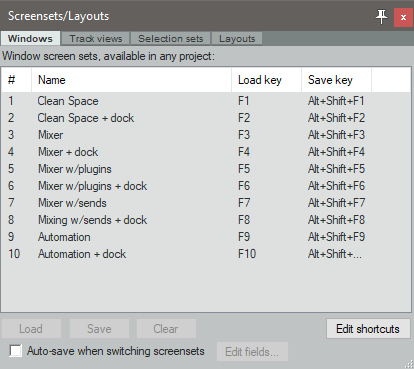Switch to the Track views tab
414x369 pixels.
point(96,39)
